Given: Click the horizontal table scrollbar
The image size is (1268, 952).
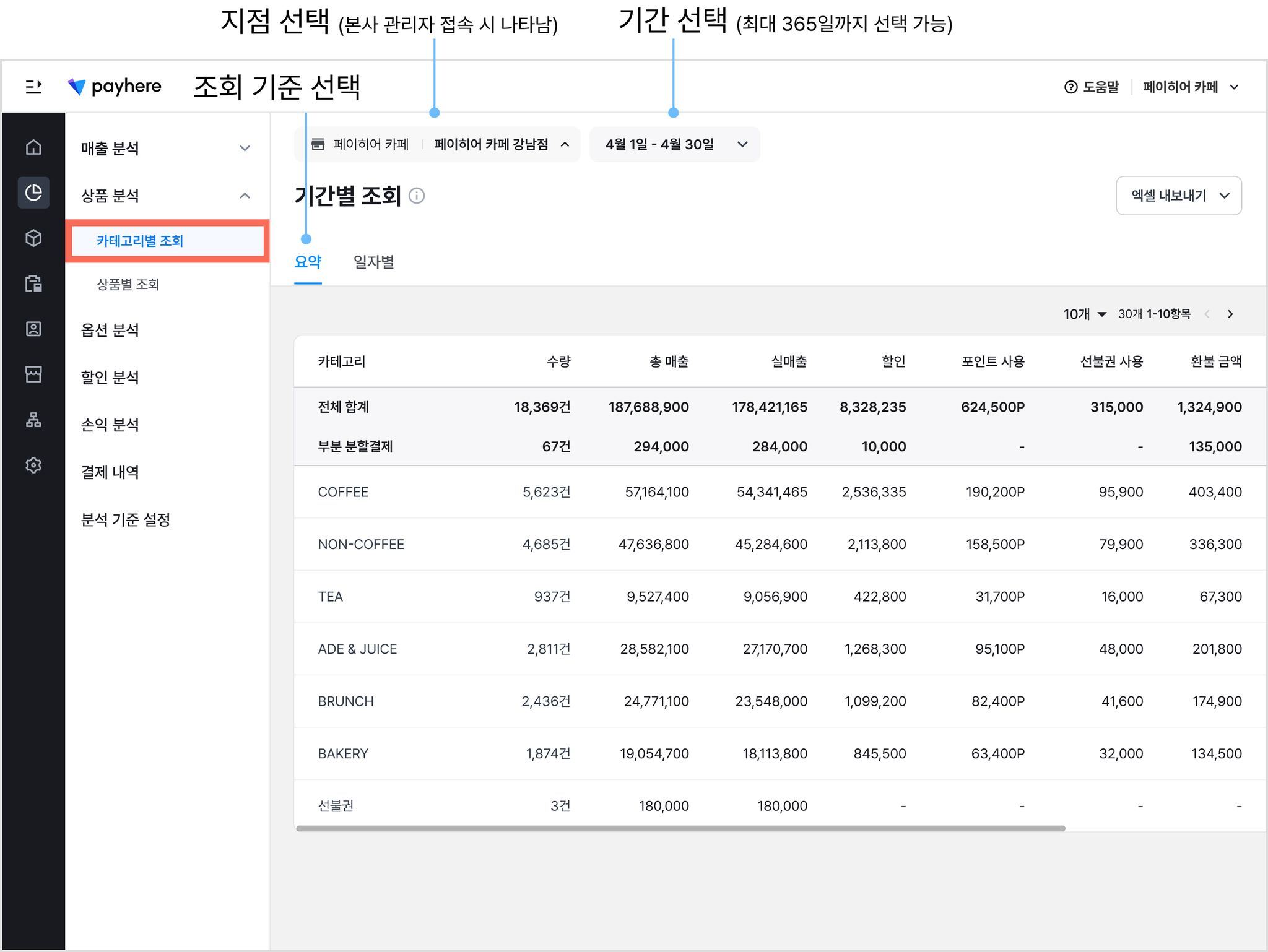Looking at the screenshot, I should [x=680, y=828].
